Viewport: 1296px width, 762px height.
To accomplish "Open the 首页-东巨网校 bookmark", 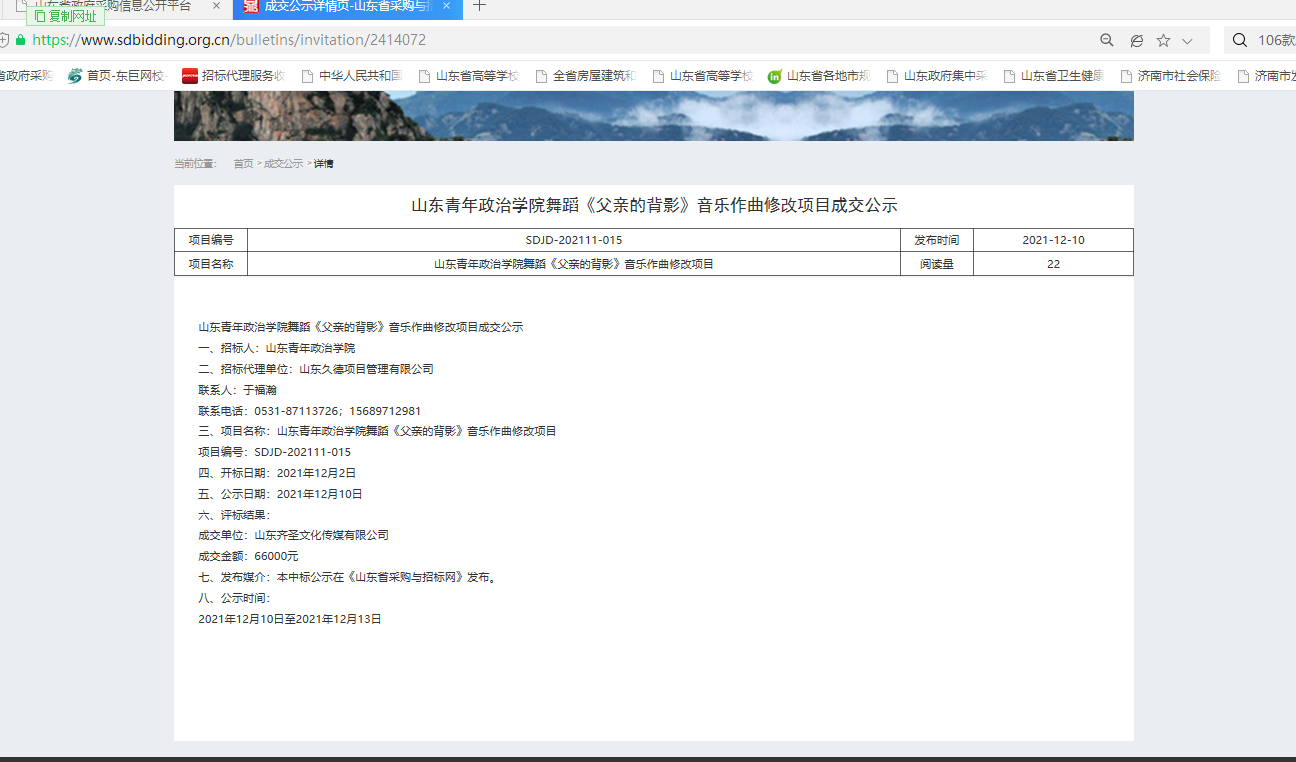I will [116, 76].
